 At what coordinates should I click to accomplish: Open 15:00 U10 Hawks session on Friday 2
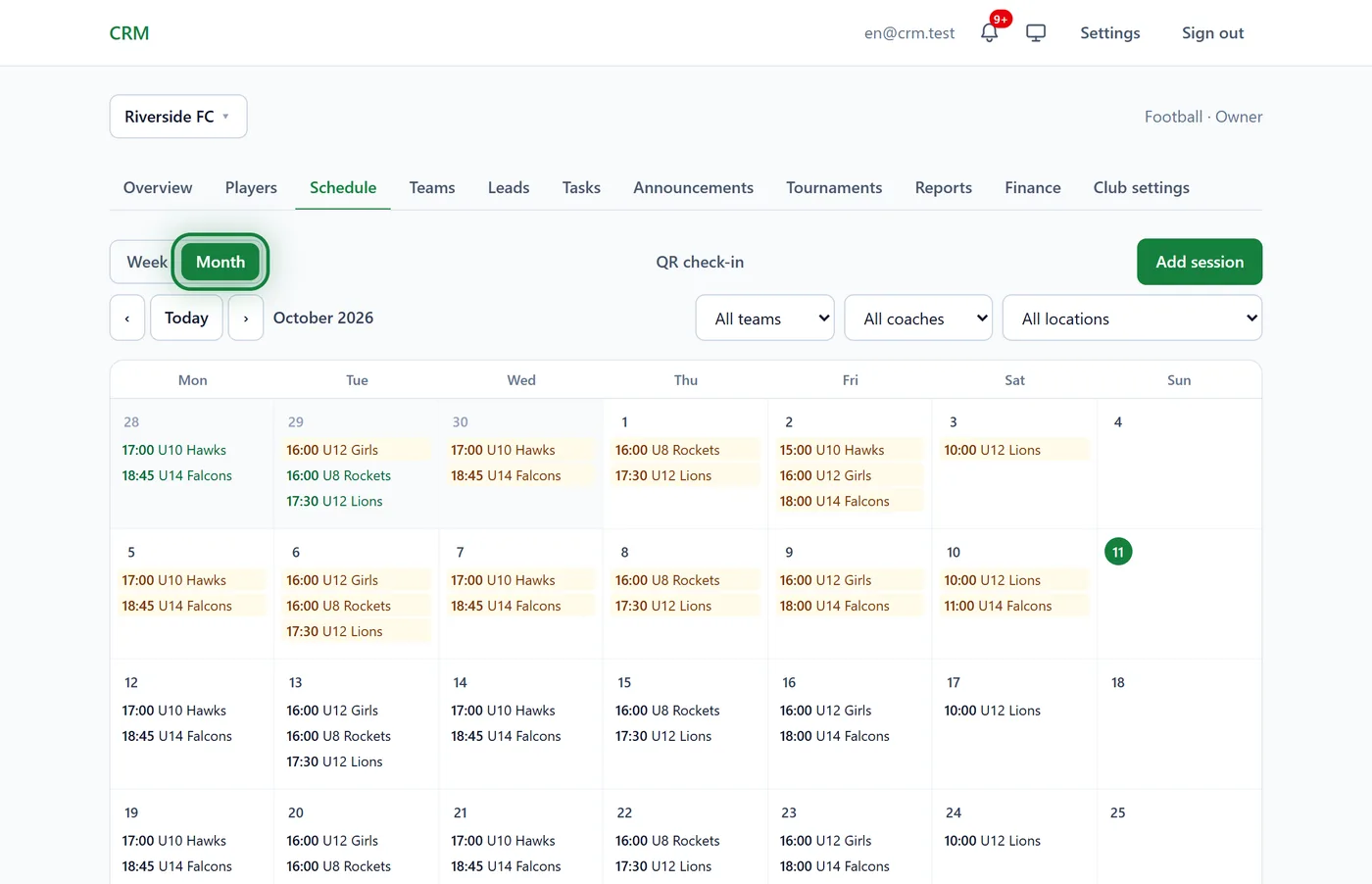(850, 450)
